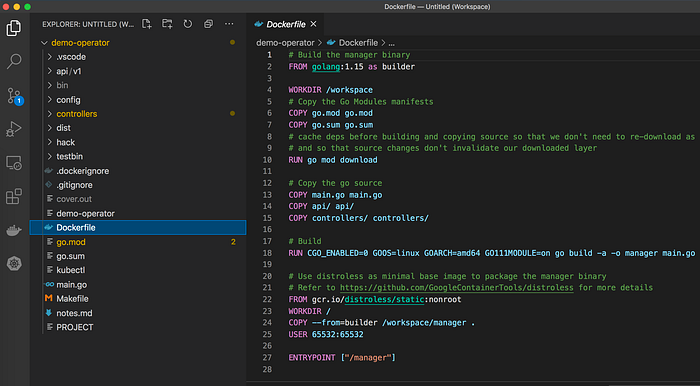This screenshot has width=700, height=386.
Task: Open the Run and Debug view
Action: [x=14, y=129]
